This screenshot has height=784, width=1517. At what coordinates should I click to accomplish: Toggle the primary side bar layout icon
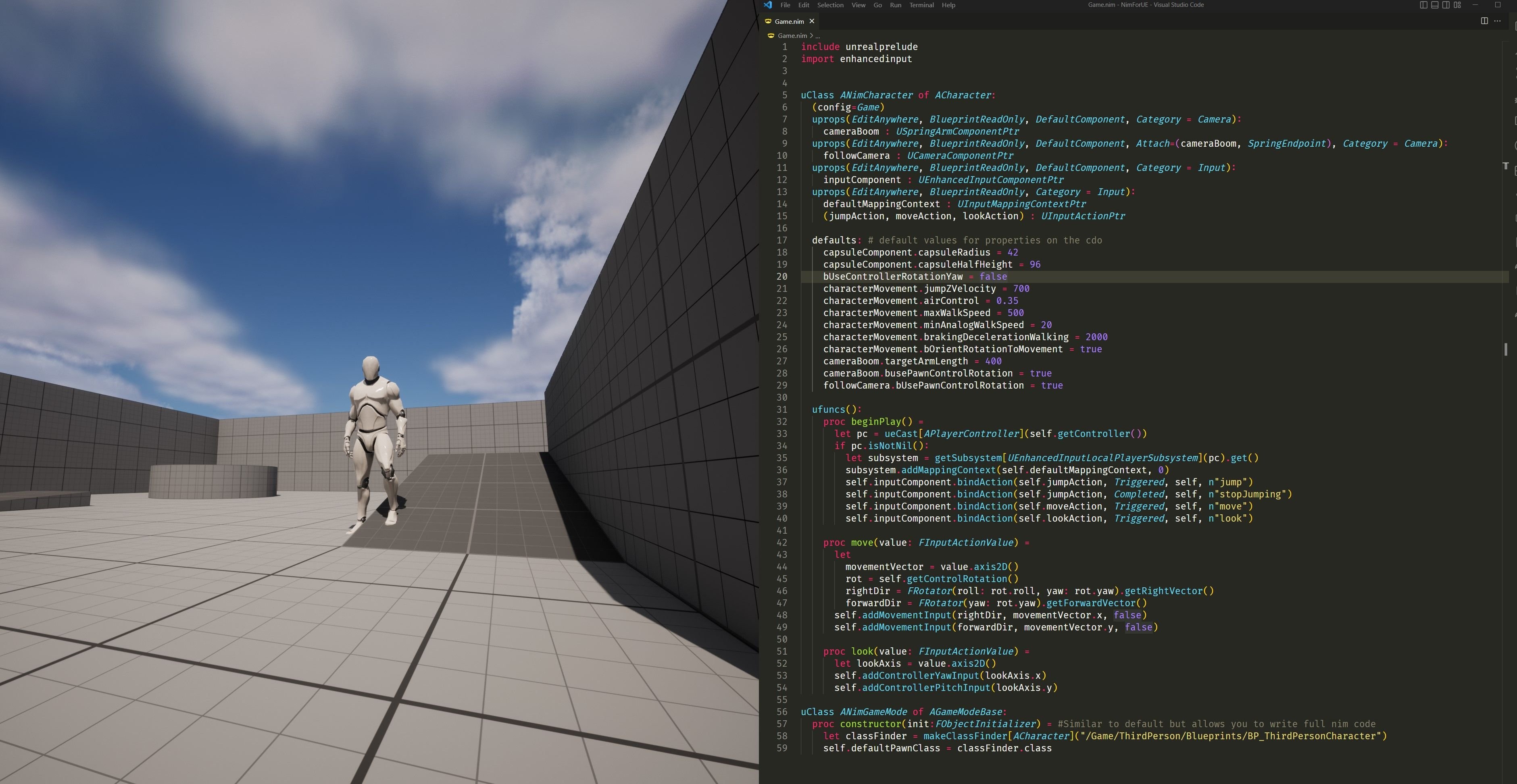[x=1423, y=5]
